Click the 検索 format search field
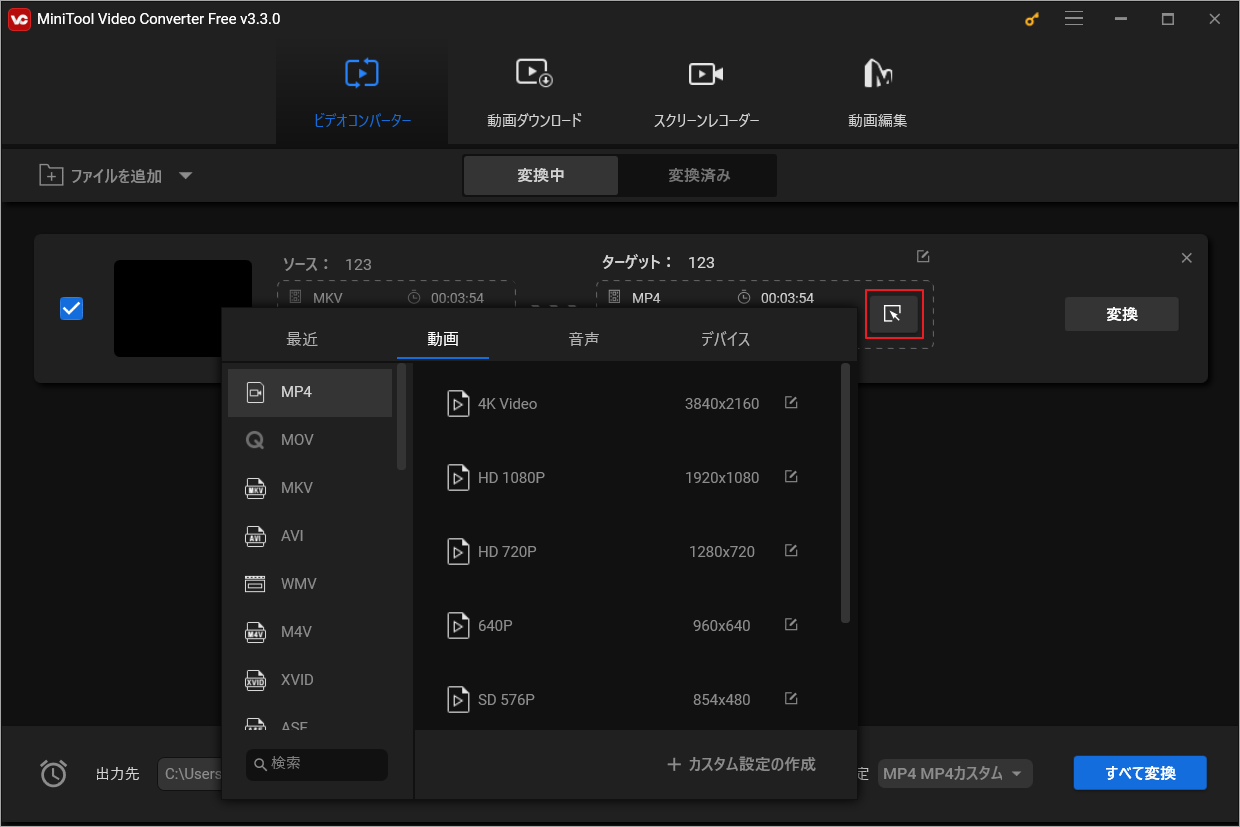The image size is (1240, 827). point(317,764)
